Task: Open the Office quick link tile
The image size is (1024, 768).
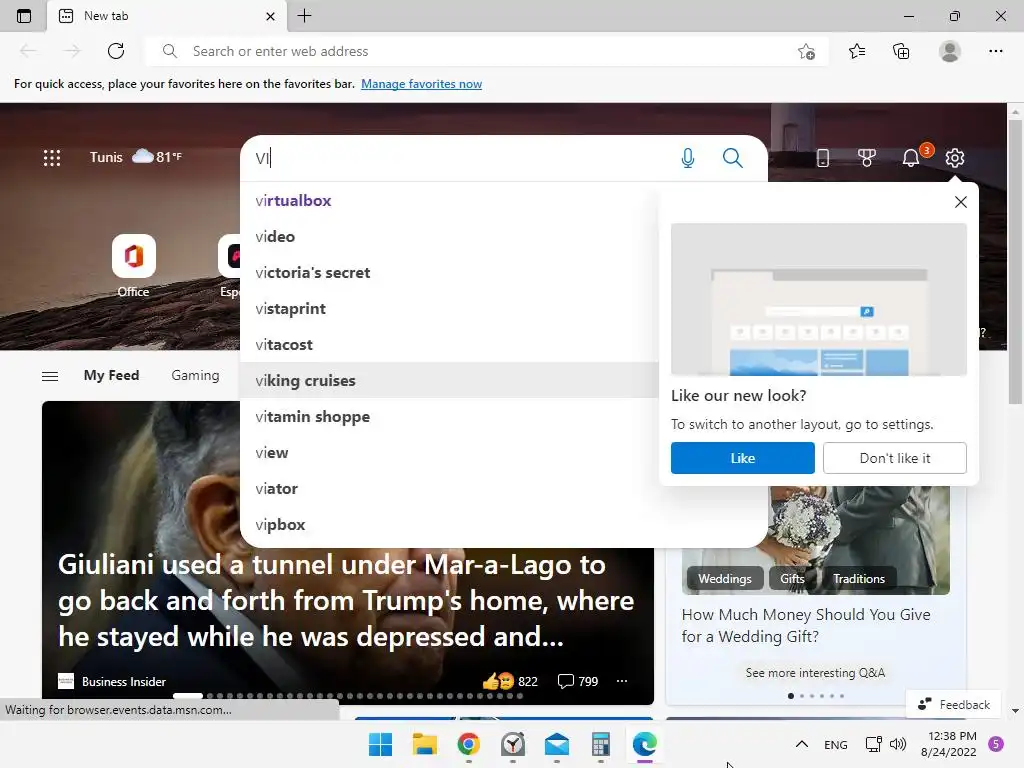Action: [133, 266]
